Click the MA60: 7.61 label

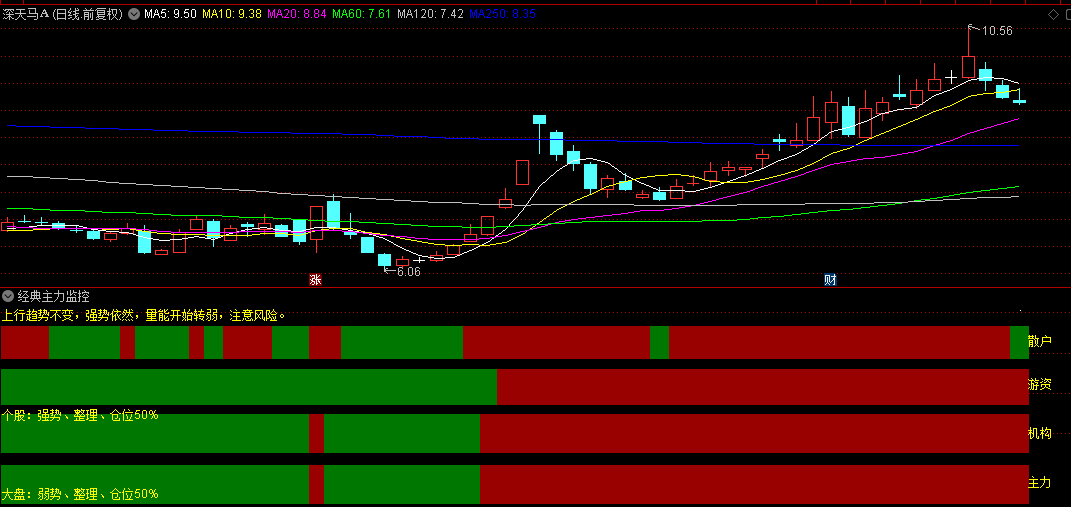361,14
